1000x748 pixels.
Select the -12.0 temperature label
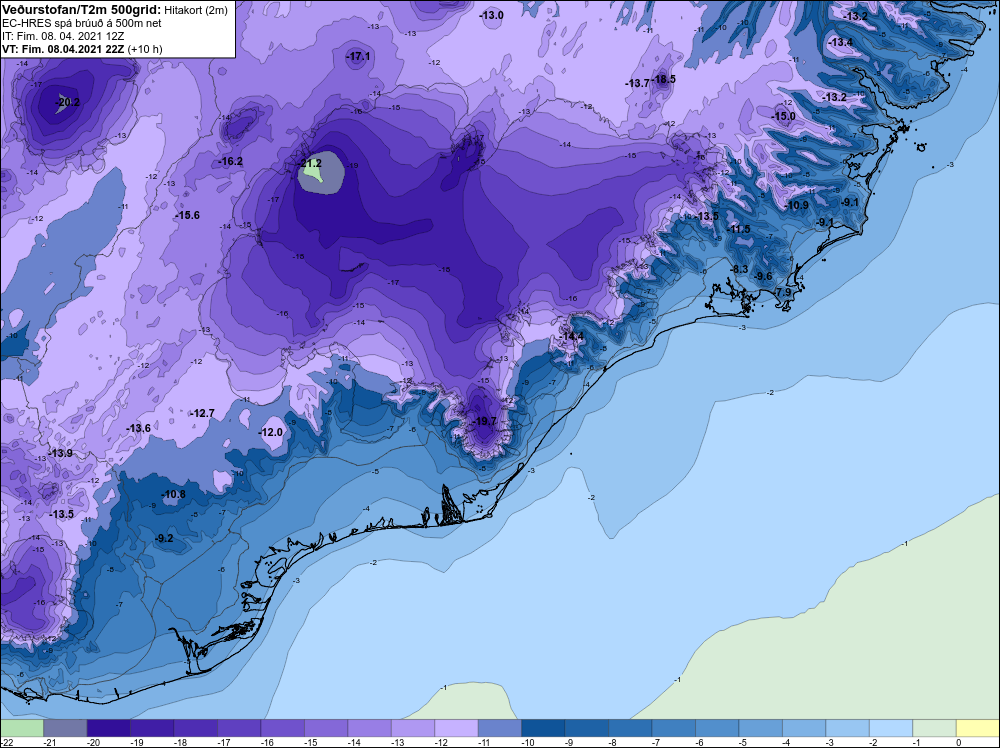tap(270, 432)
